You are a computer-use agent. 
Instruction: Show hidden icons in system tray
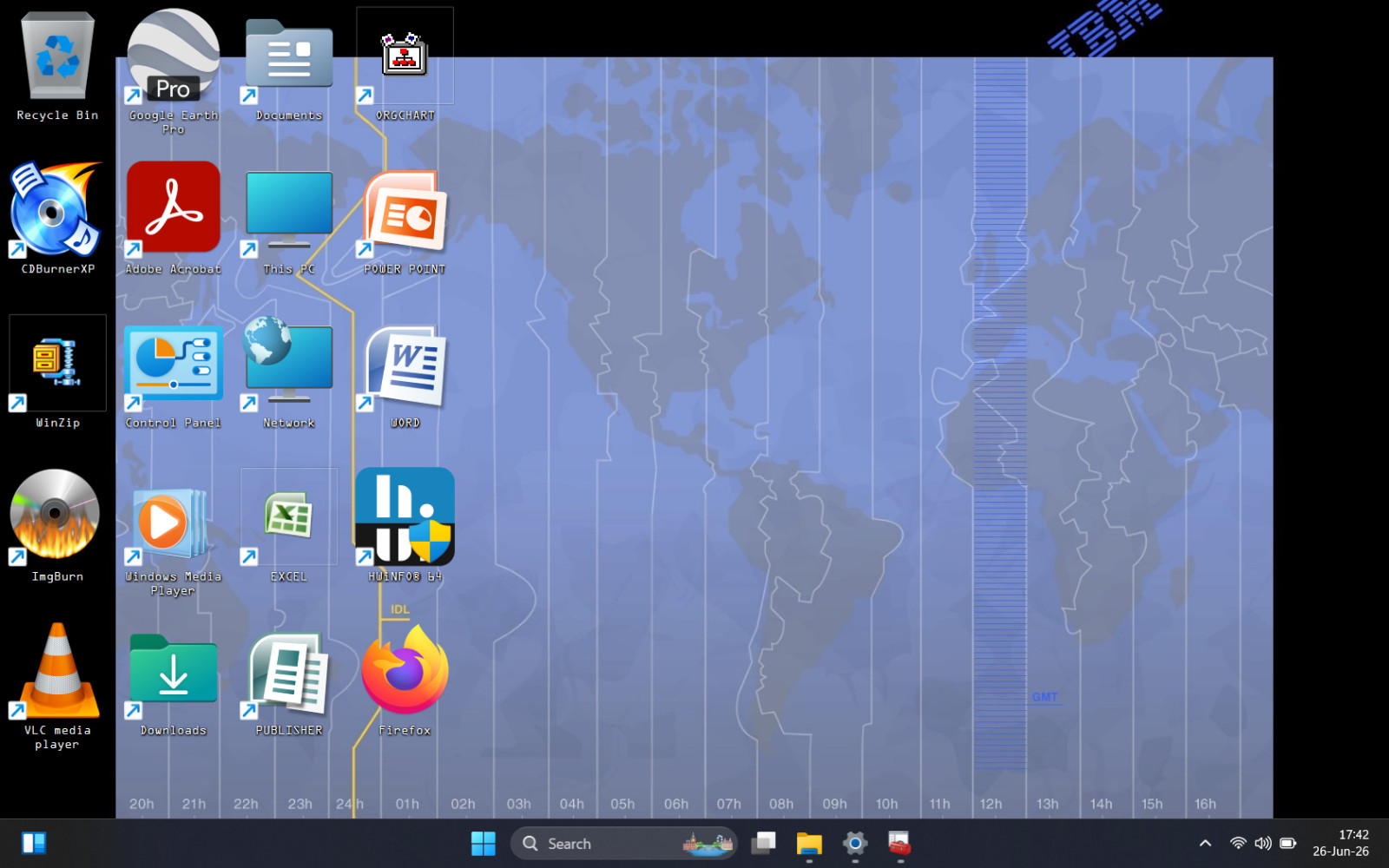(x=1205, y=843)
